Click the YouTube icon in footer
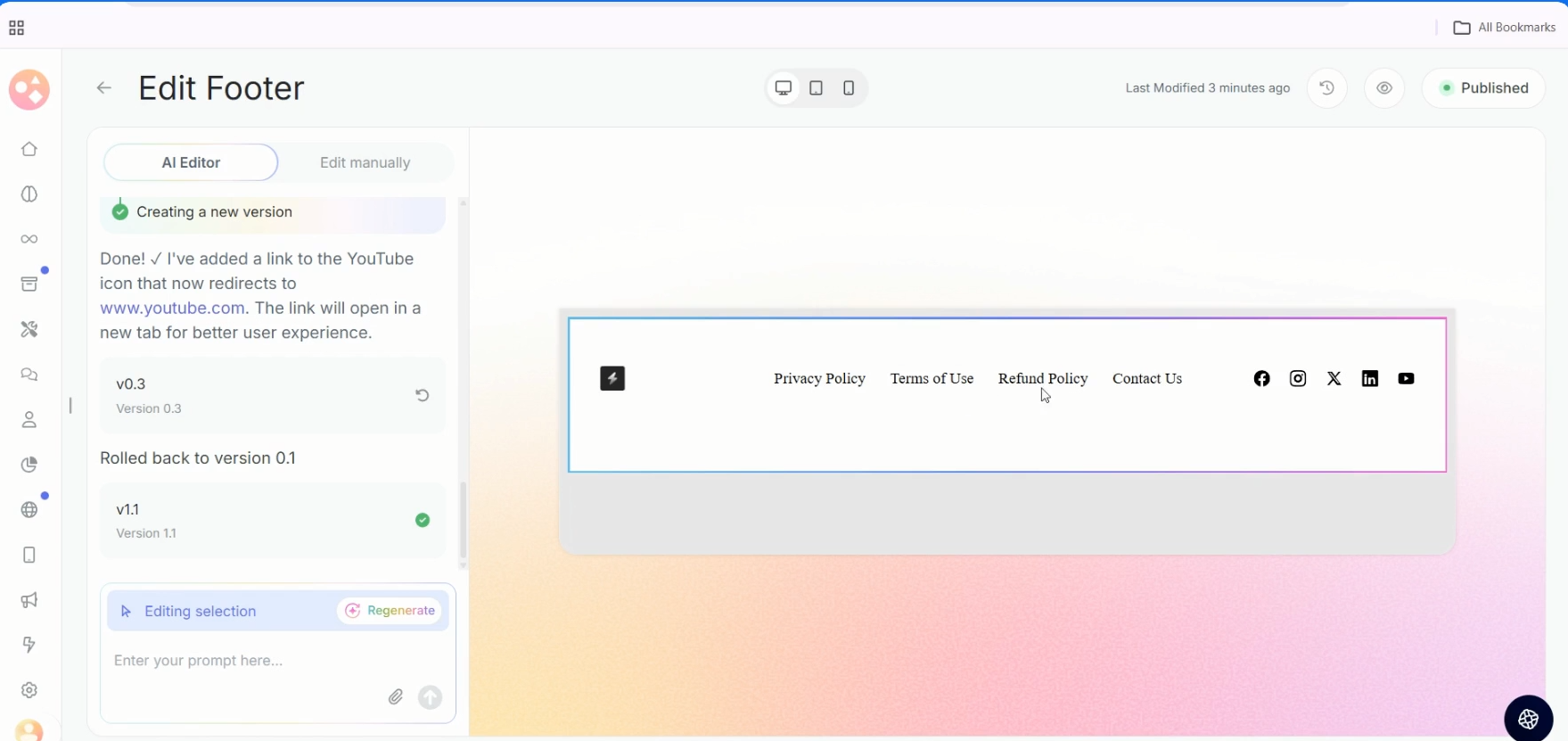The height and width of the screenshot is (741, 1568). (1406, 378)
